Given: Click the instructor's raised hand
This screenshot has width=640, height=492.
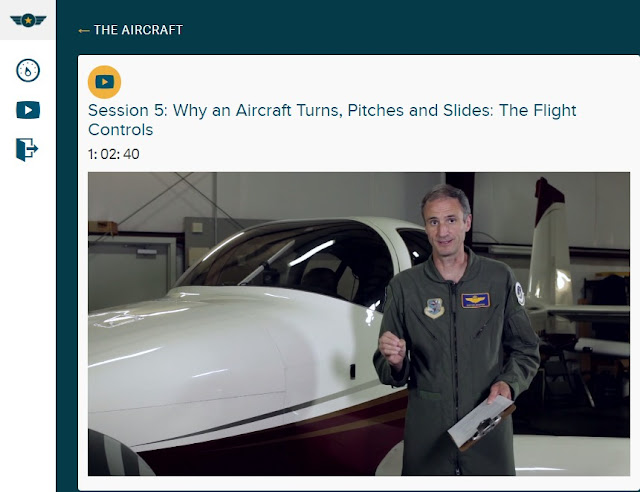Looking at the screenshot, I should coord(392,349).
